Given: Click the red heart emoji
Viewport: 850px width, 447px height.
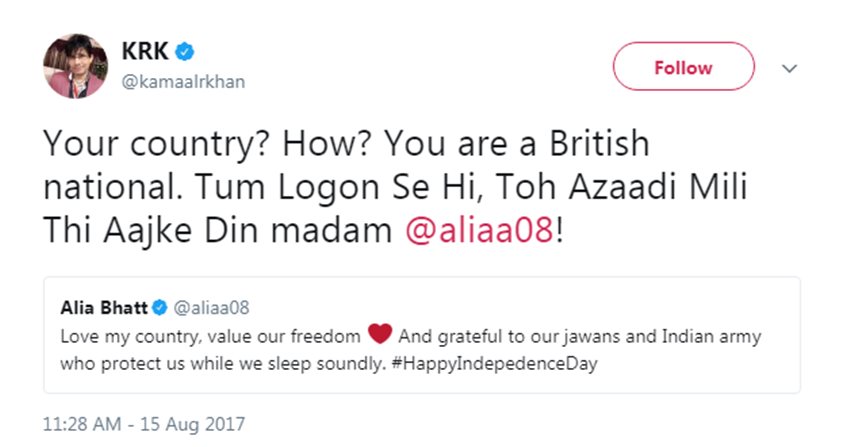Looking at the screenshot, I should [x=378, y=335].
